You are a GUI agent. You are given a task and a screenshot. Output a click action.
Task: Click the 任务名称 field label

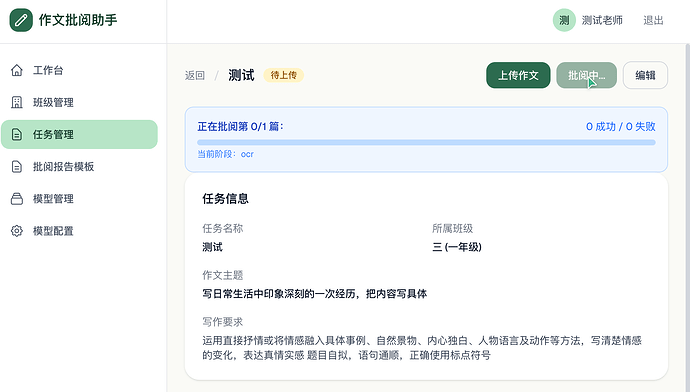pyautogui.click(x=223, y=228)
